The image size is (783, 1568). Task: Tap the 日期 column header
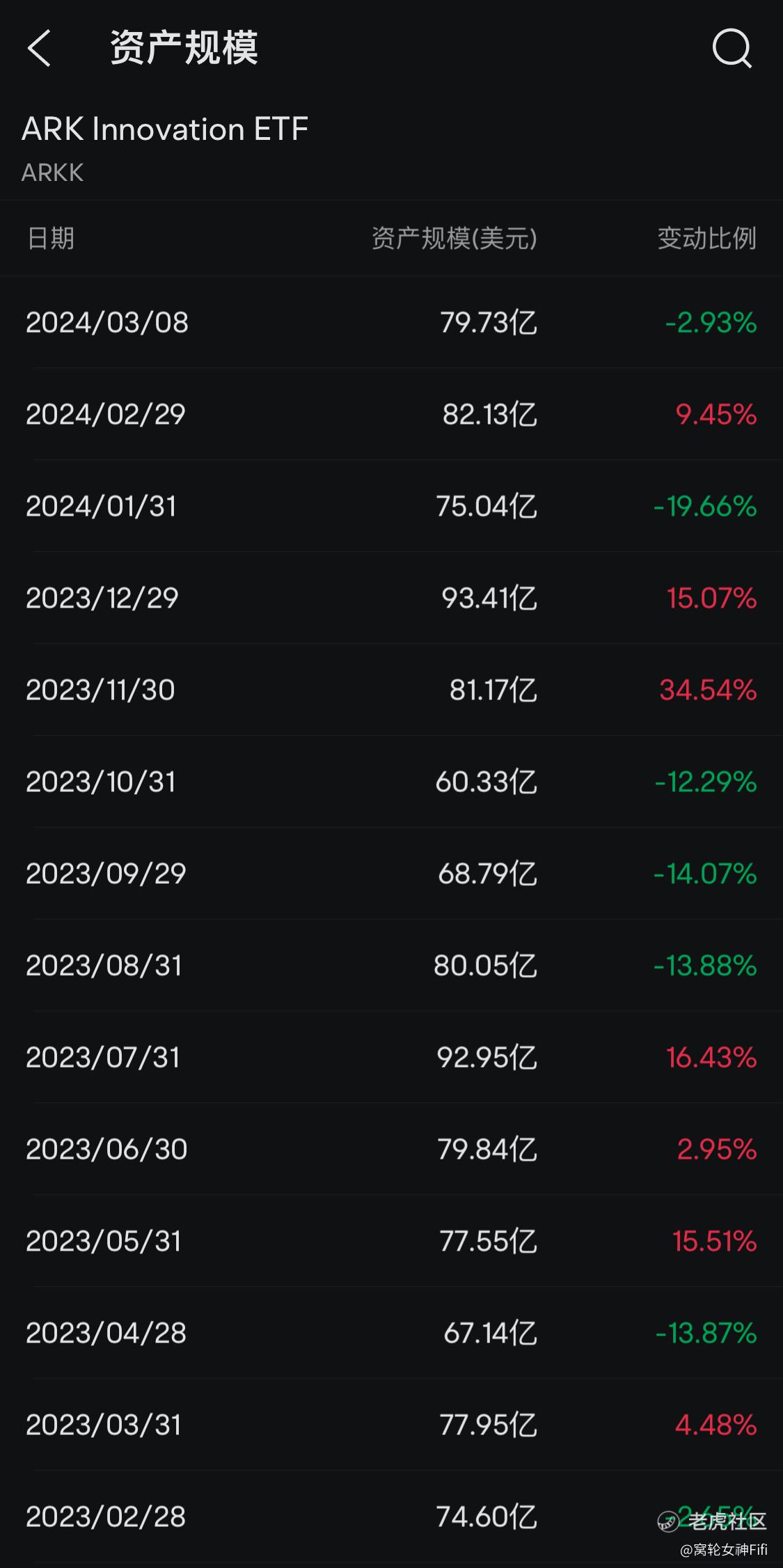tap(50, 238)
